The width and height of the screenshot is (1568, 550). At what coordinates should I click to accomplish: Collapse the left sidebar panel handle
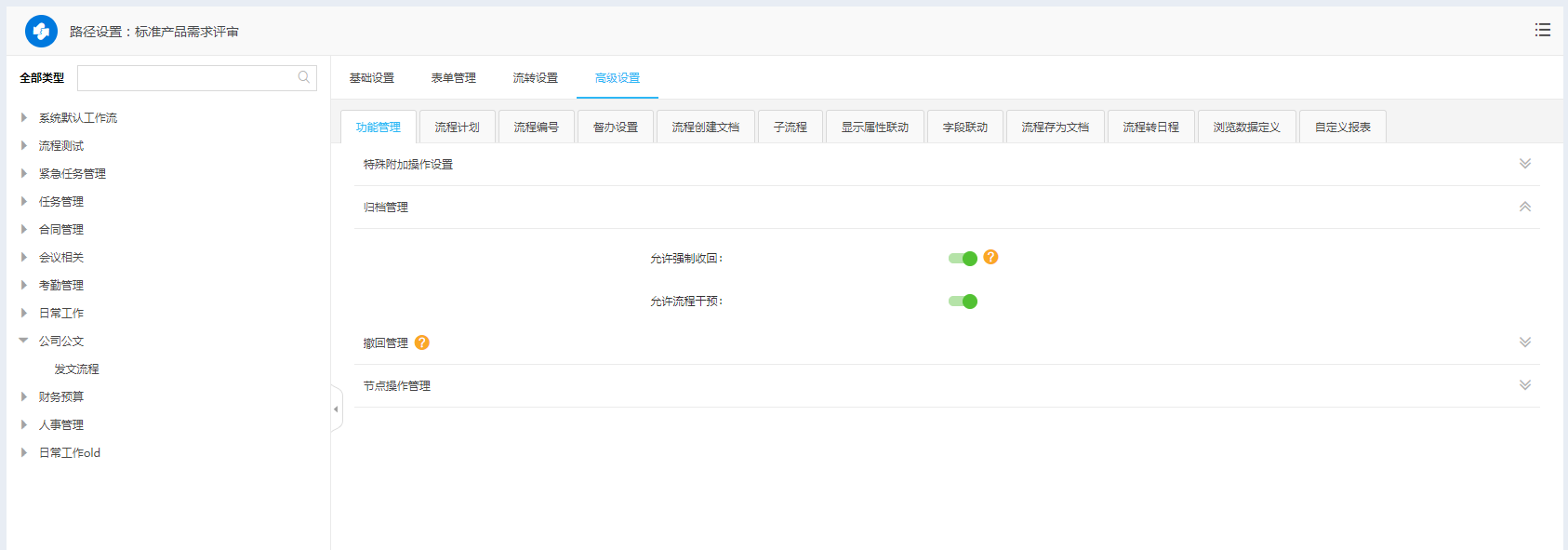click(336, 409)
